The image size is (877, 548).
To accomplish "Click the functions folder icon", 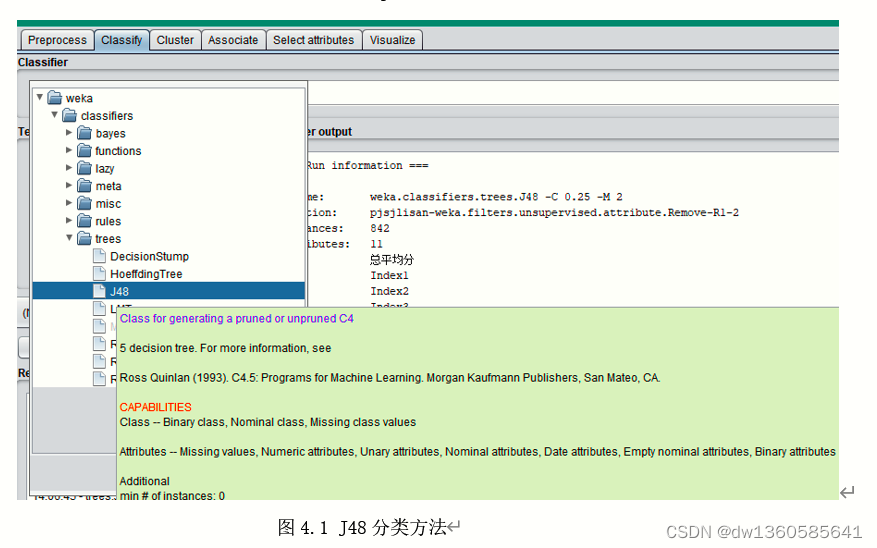I will (x=84, y=150).
